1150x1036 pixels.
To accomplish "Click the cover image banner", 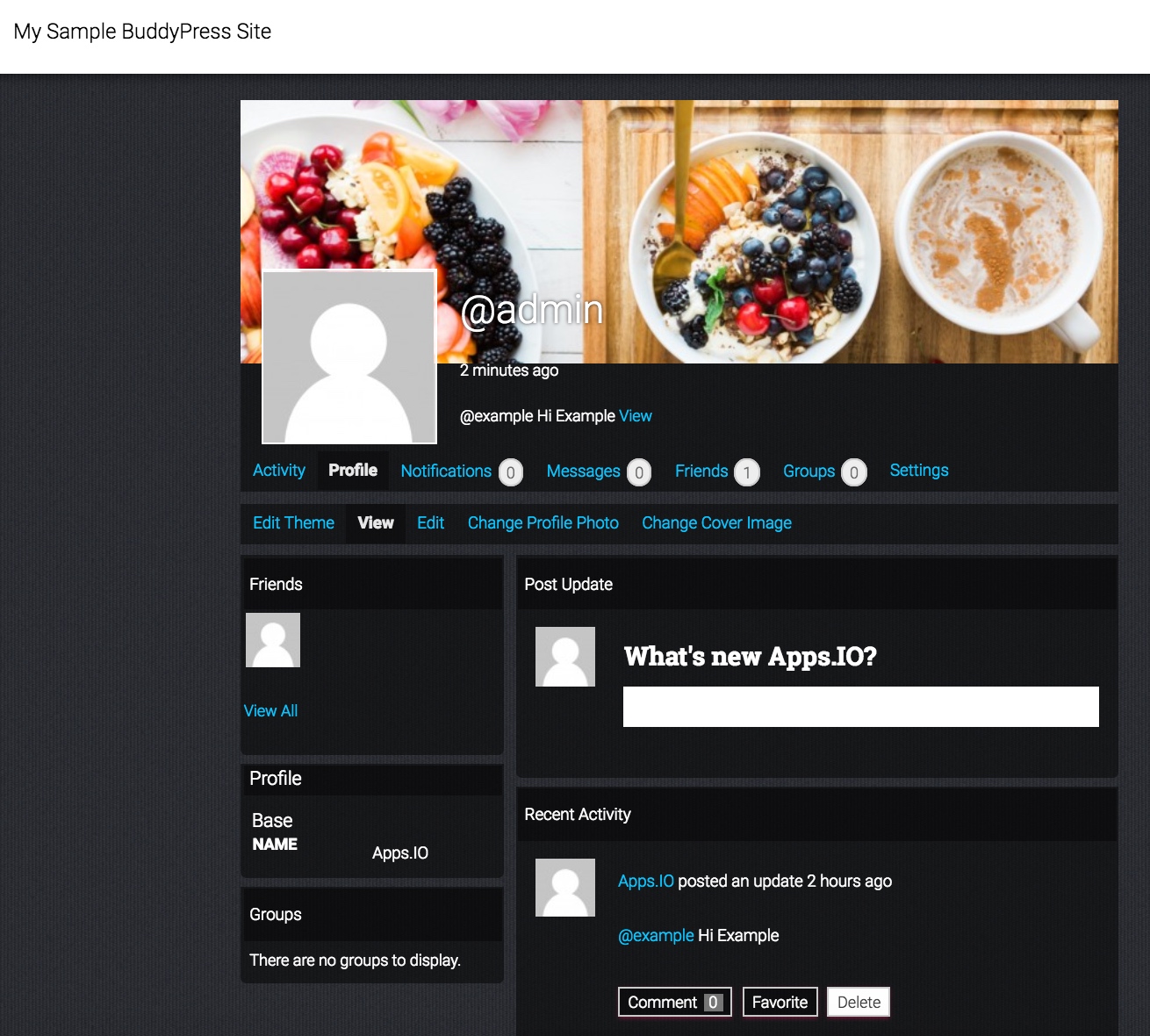I will (x=679, y=232).
